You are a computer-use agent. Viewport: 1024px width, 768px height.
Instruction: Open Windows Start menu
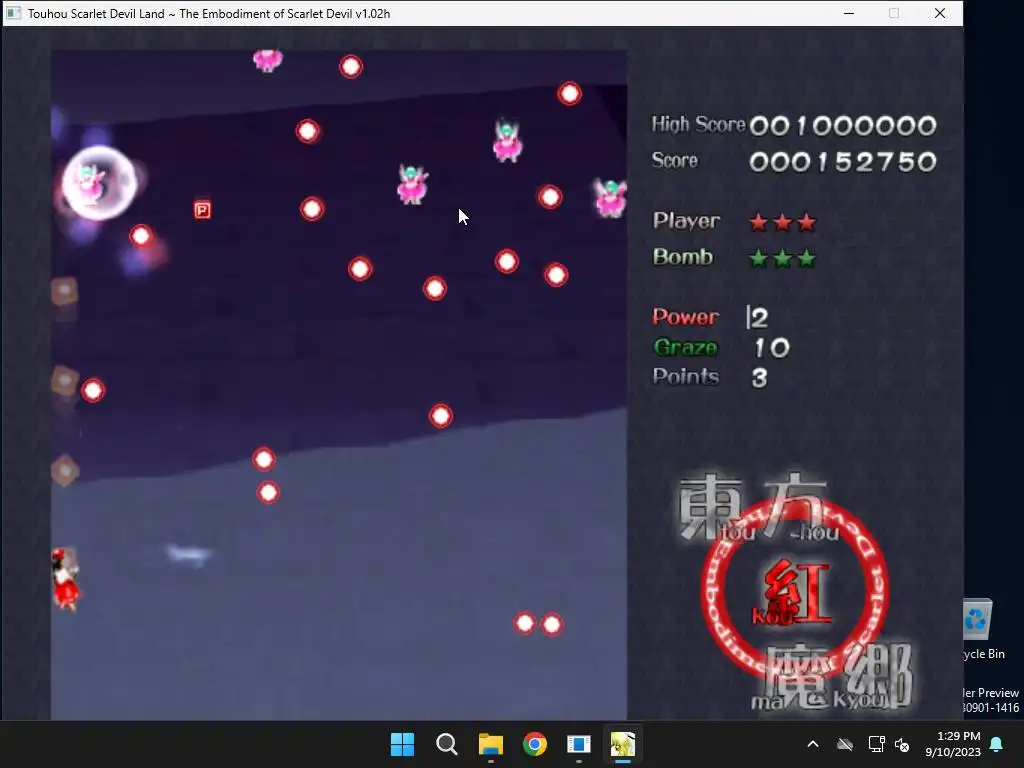[x=402, y=744]
